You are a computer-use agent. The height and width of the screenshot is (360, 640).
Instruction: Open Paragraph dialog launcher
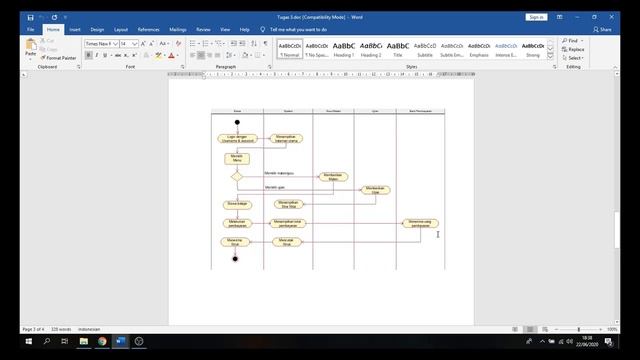(270, 67)
